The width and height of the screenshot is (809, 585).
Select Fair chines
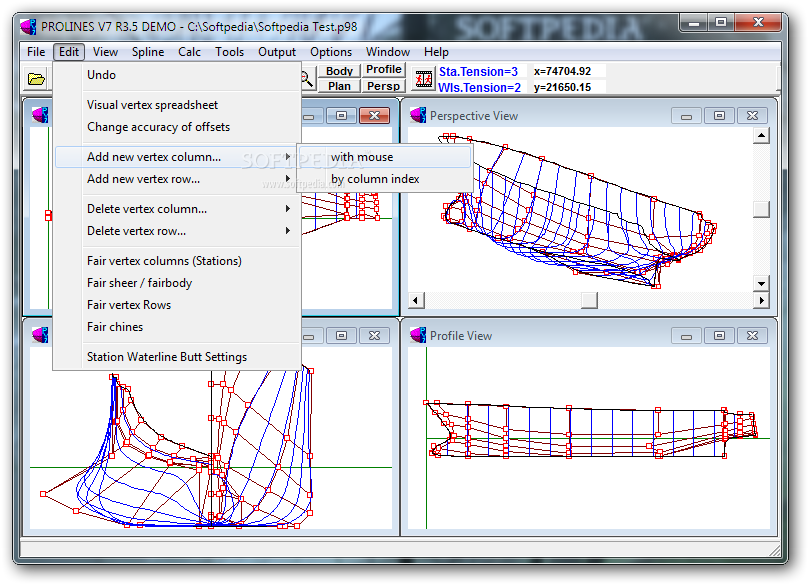click(177, 327)
